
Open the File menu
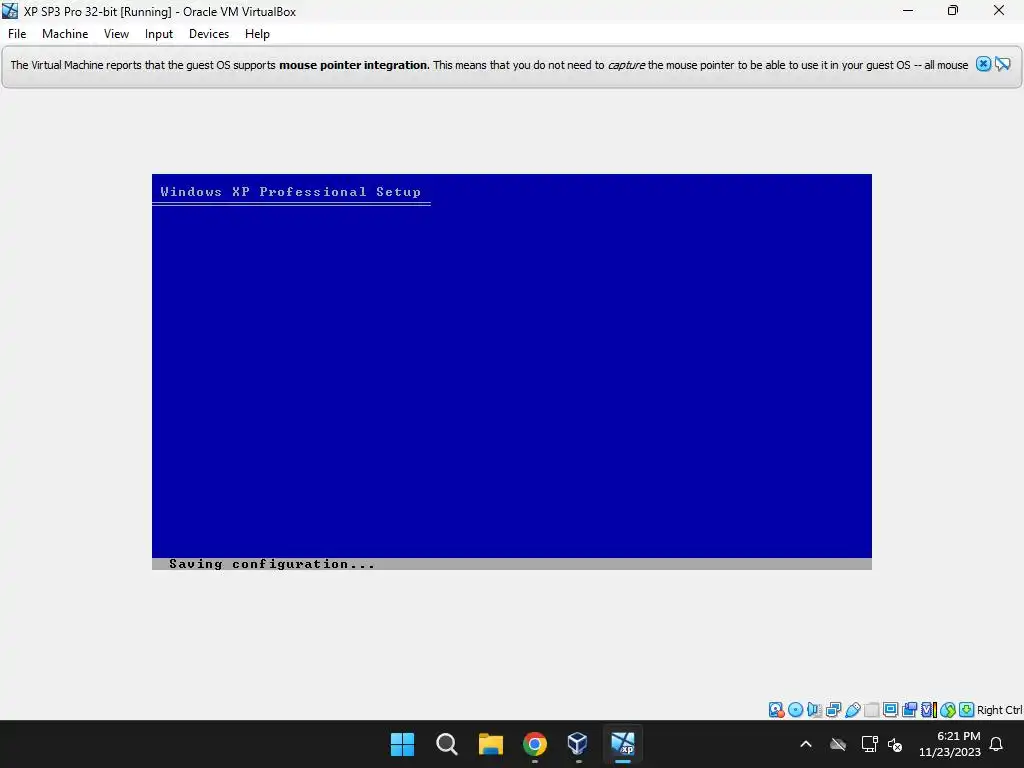click(x=17, y=34)
